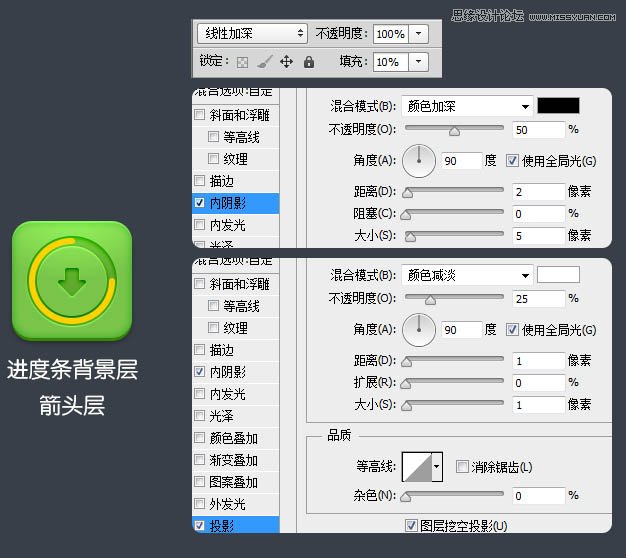Image resolution: width=626 pixels, height=558 pixels.
Task: Select 等高线 sub-item in the 颜色加深 dialog list
Action: [241, 137]
